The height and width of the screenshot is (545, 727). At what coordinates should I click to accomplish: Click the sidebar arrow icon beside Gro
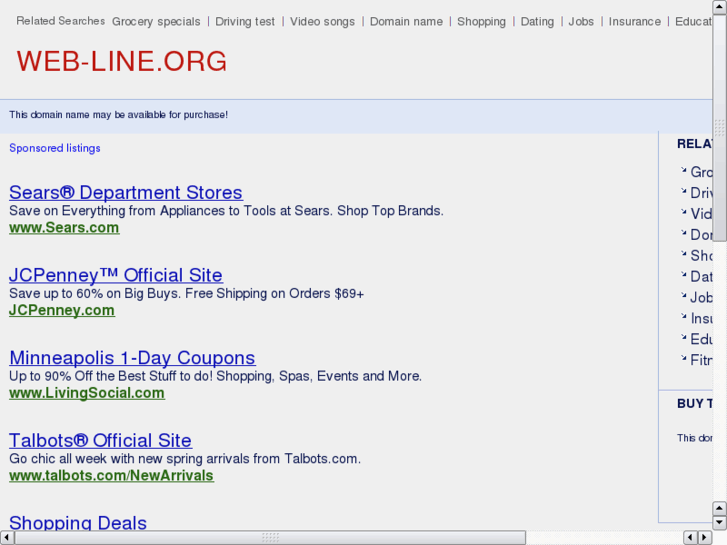tap(683, 170)
